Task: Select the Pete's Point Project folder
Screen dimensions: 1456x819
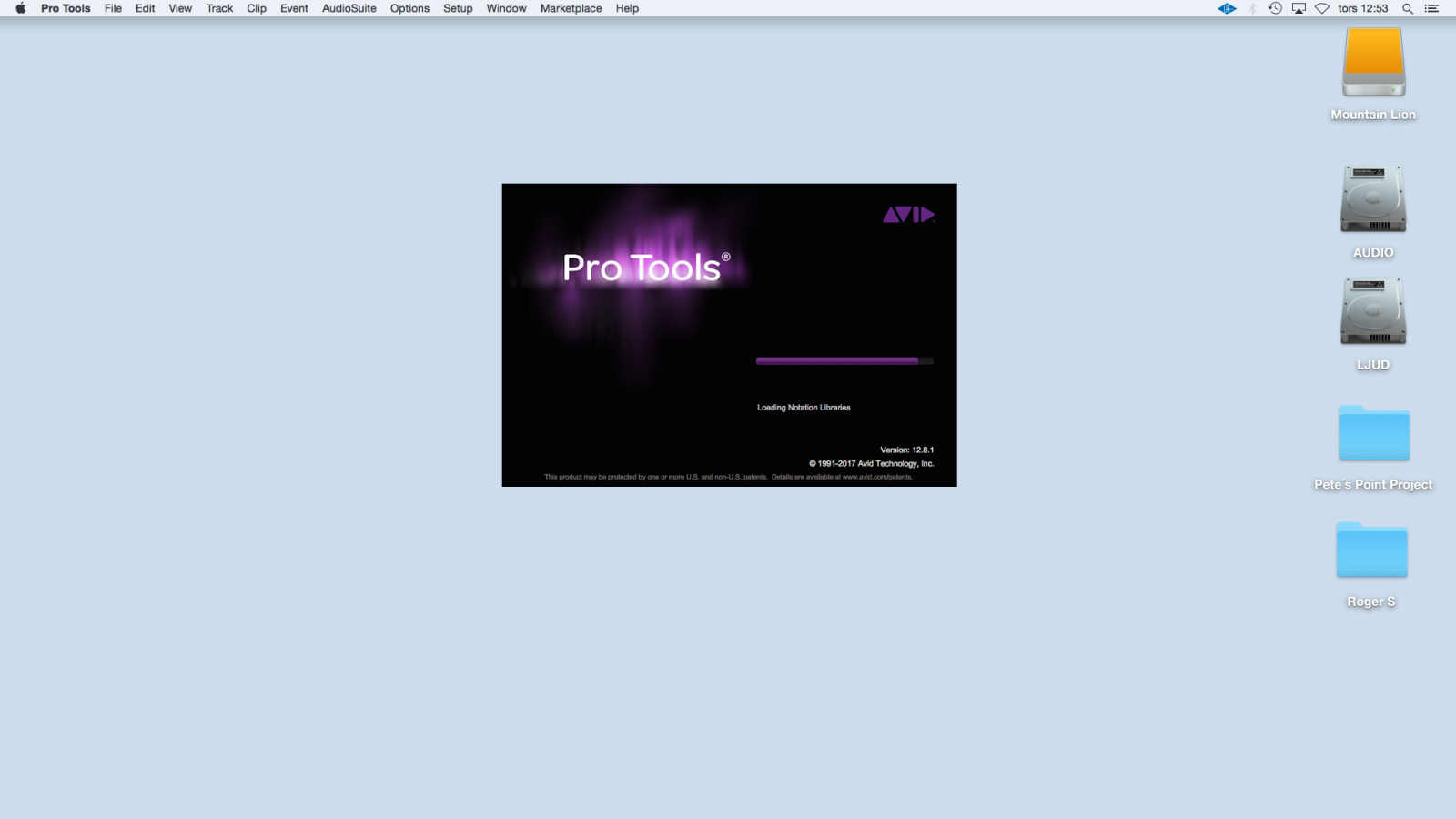Action: [1373, 434]
